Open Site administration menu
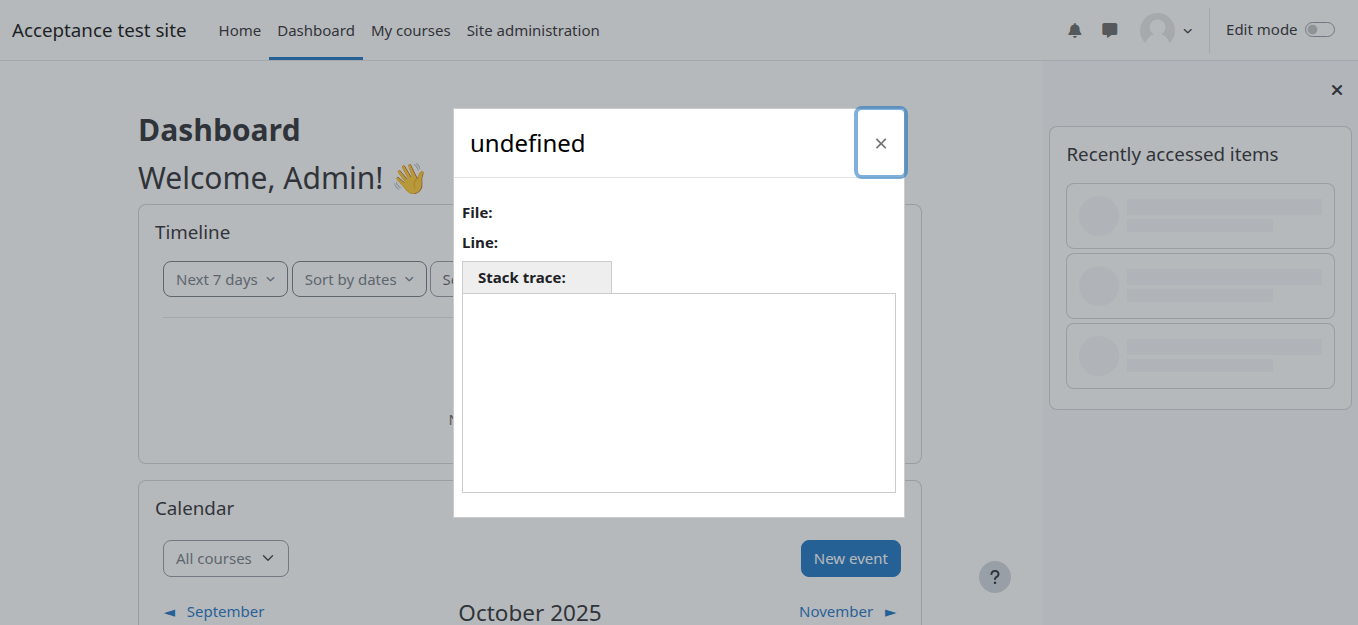Screen dimensions: 1358x625 533,31
